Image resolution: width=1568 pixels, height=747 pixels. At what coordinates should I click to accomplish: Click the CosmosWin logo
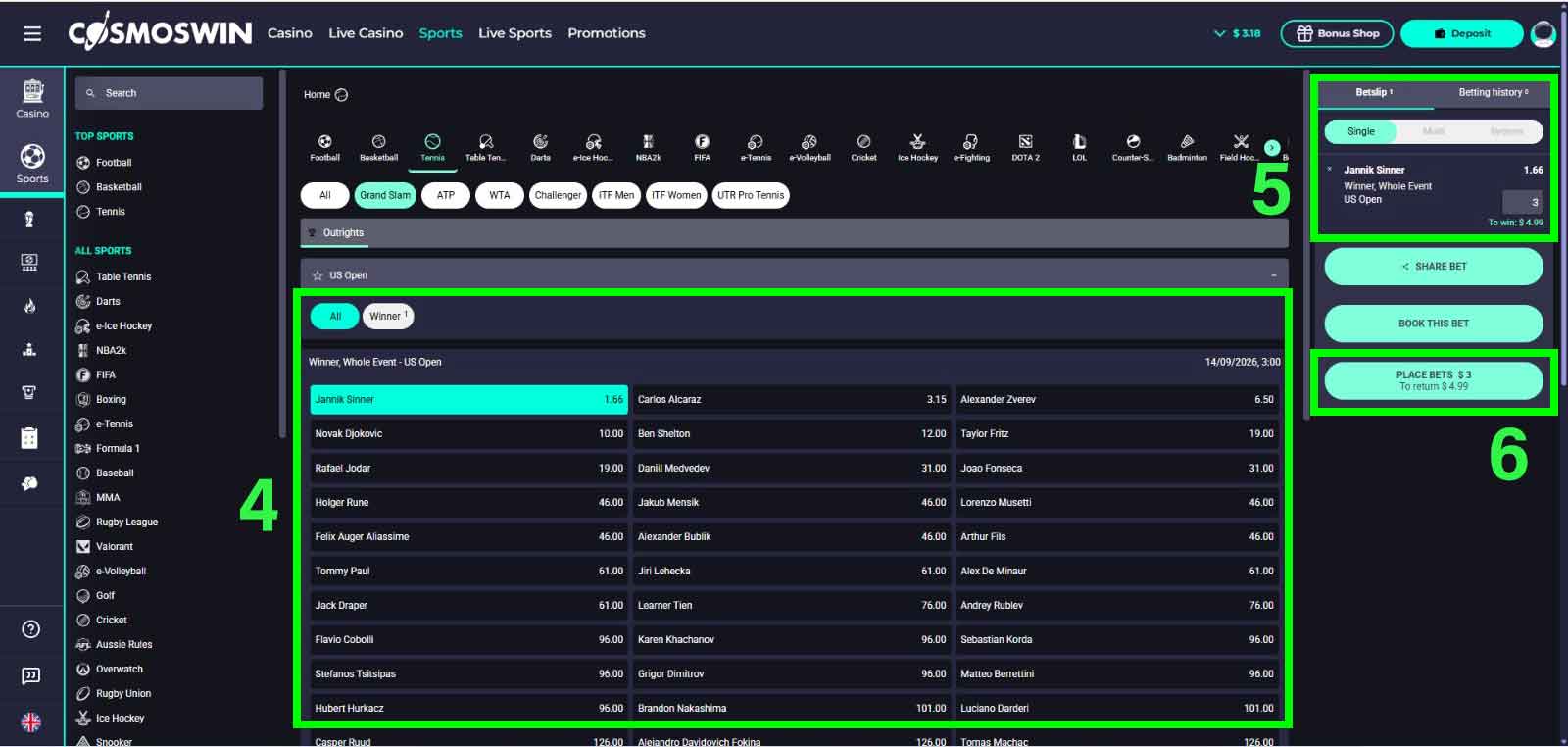click(160, 33)
